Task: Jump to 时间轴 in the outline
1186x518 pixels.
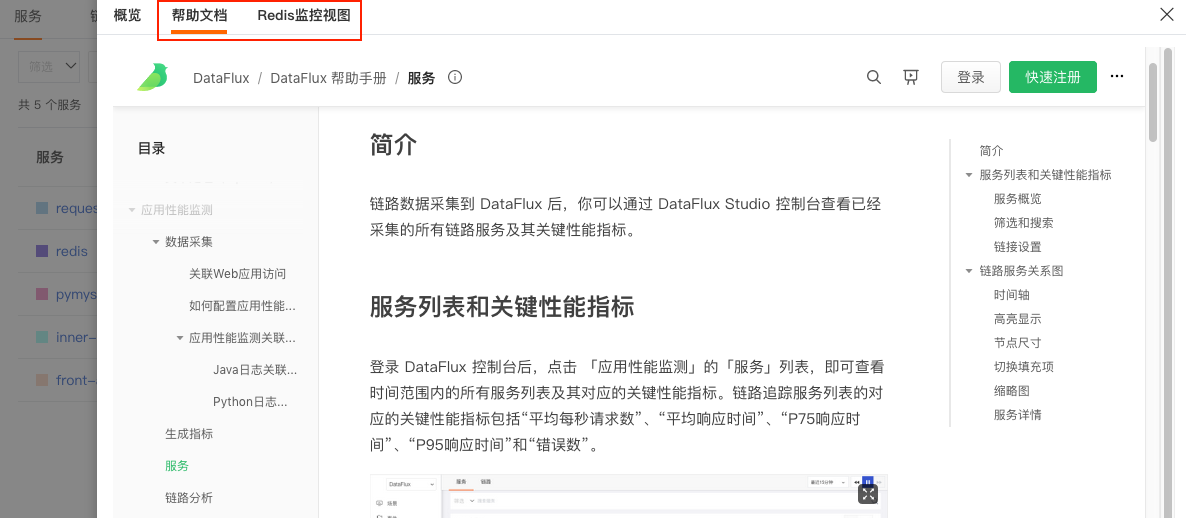Action: [1011, 295]
